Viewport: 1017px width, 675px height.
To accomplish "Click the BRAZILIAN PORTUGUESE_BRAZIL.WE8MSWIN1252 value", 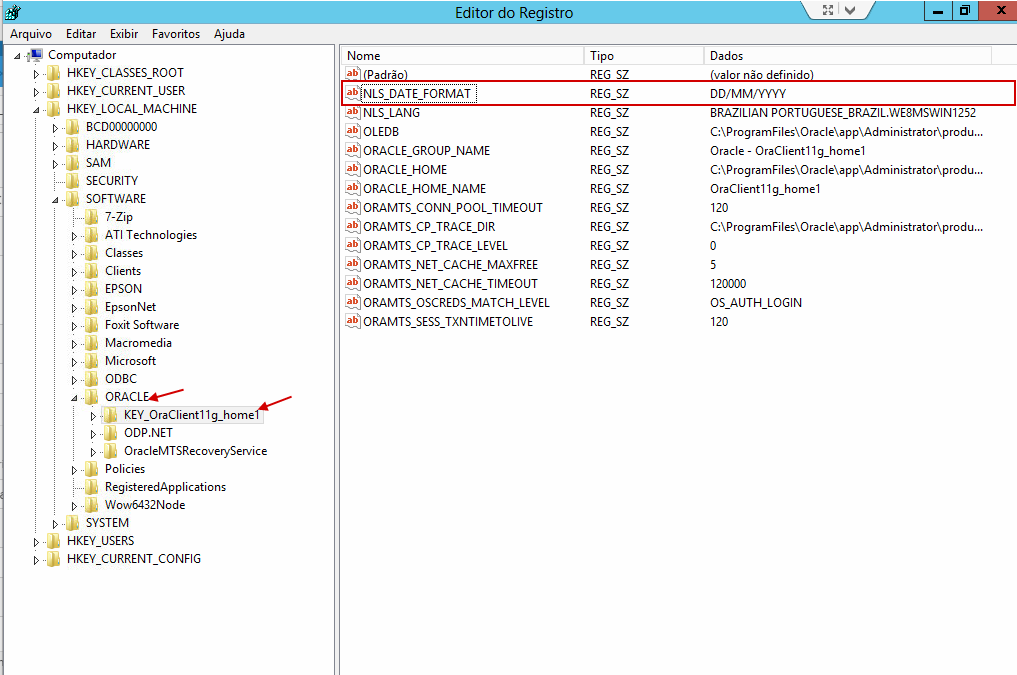I will click(x=843, y=113).
